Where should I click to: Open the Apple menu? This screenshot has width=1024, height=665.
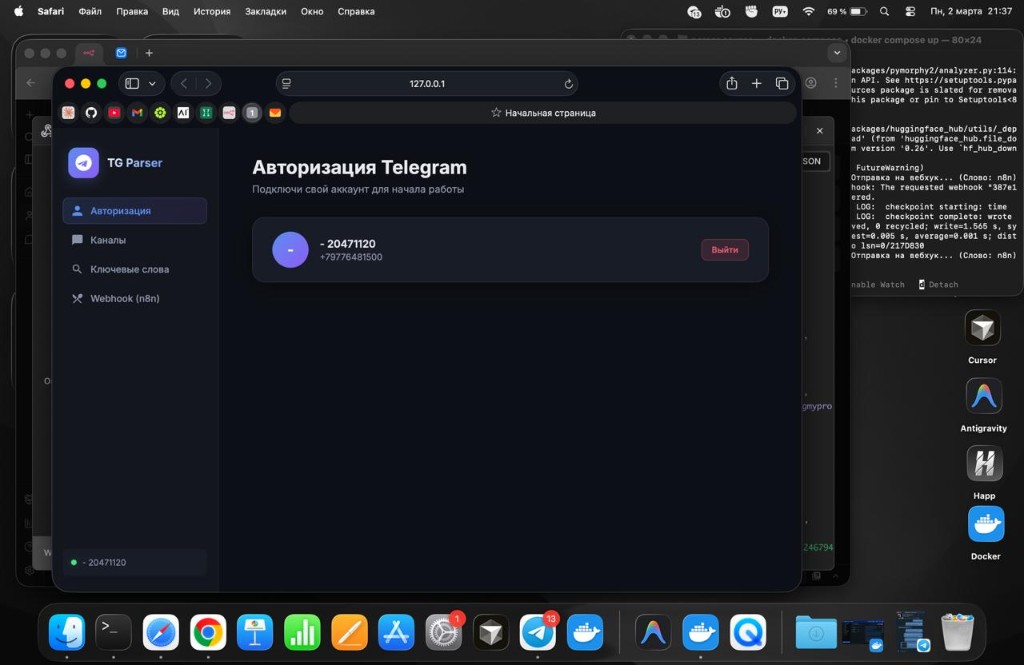point(18,11)
